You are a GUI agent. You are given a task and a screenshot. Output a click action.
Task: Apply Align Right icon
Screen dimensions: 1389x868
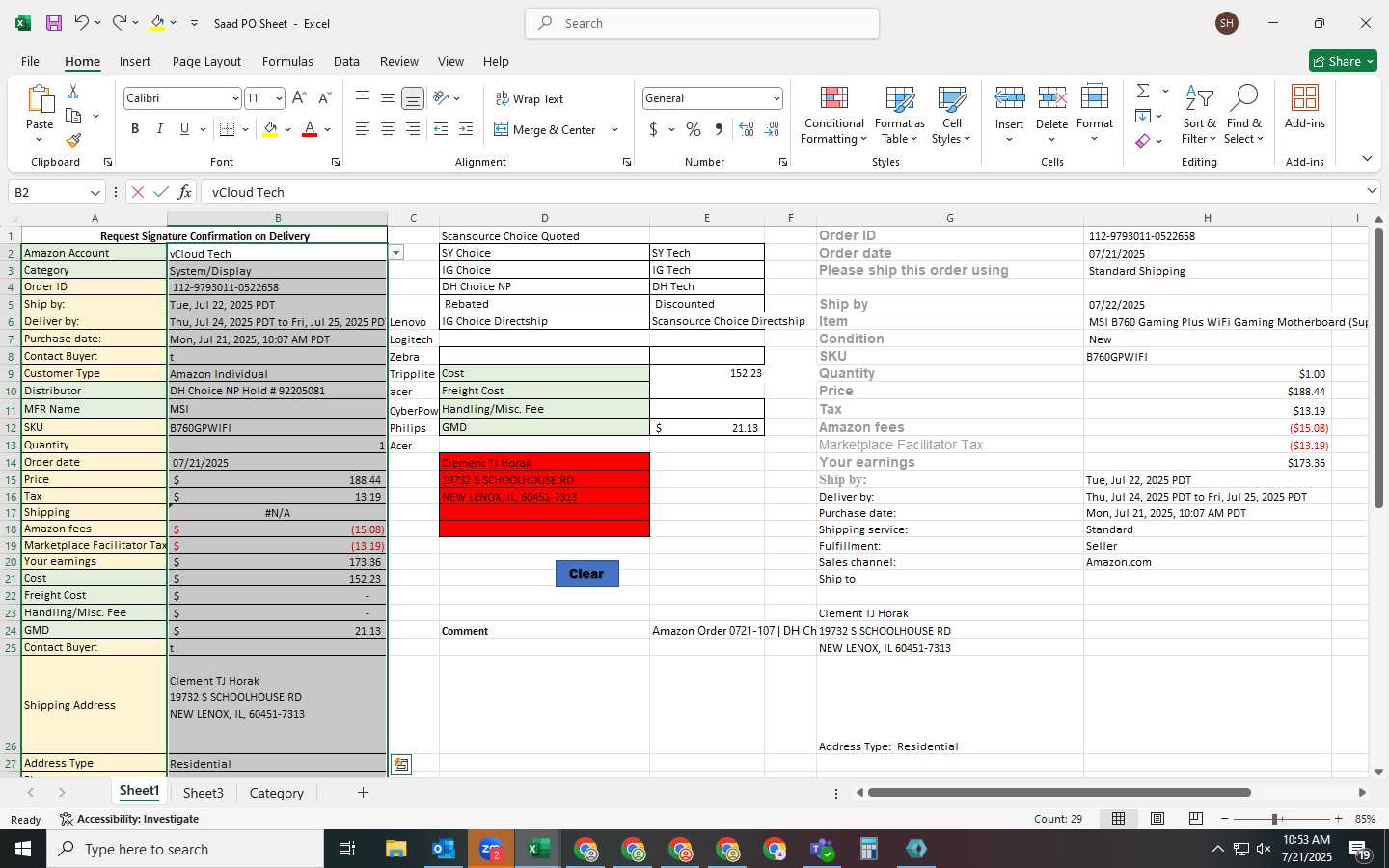[412, 129]
